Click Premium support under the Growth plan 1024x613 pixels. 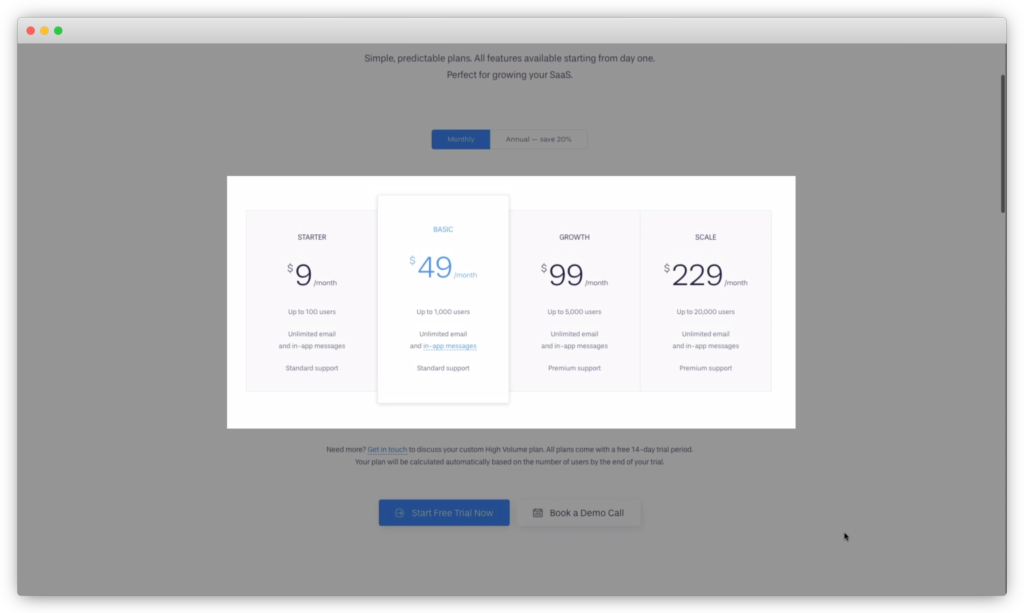(574, 367)
